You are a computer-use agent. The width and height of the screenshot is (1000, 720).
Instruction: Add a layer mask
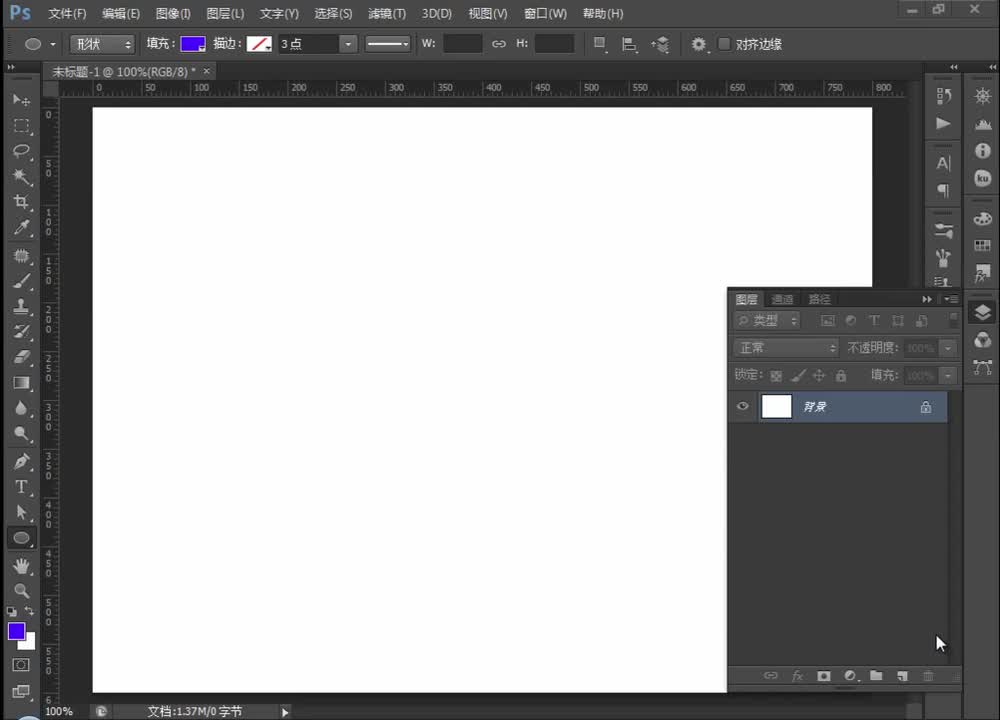point(823,675)
